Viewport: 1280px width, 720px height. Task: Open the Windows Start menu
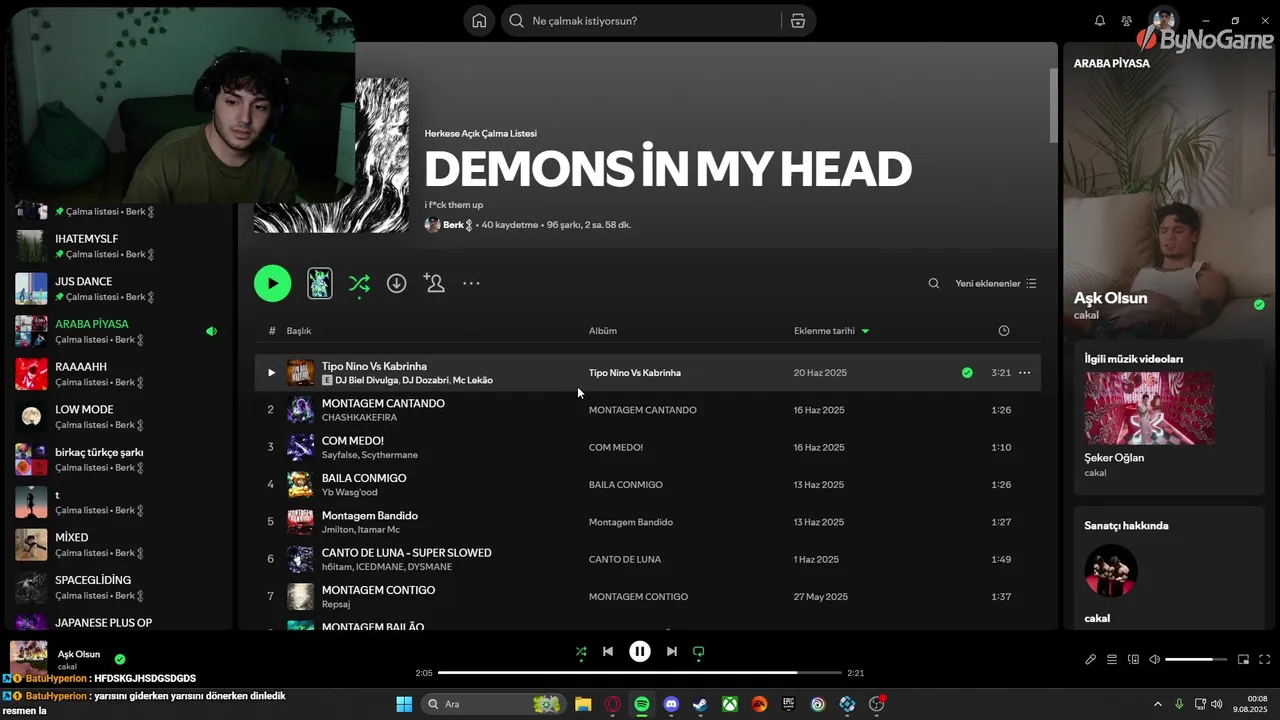tap(404, 704)
